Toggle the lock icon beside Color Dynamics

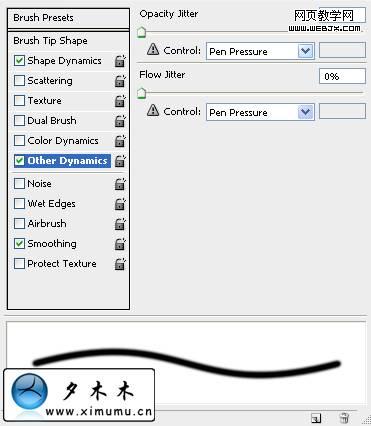tap(120, 141)
